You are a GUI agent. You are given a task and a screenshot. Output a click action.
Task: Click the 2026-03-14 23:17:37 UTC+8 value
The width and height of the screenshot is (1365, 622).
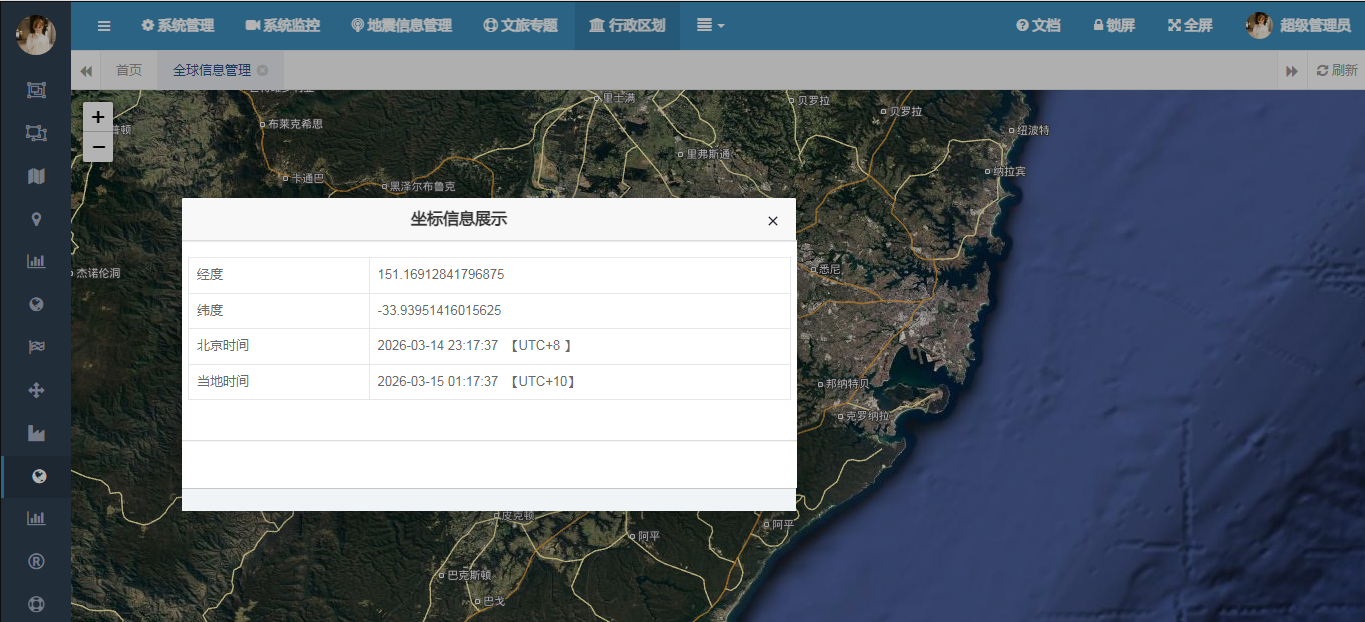(475, 346)
